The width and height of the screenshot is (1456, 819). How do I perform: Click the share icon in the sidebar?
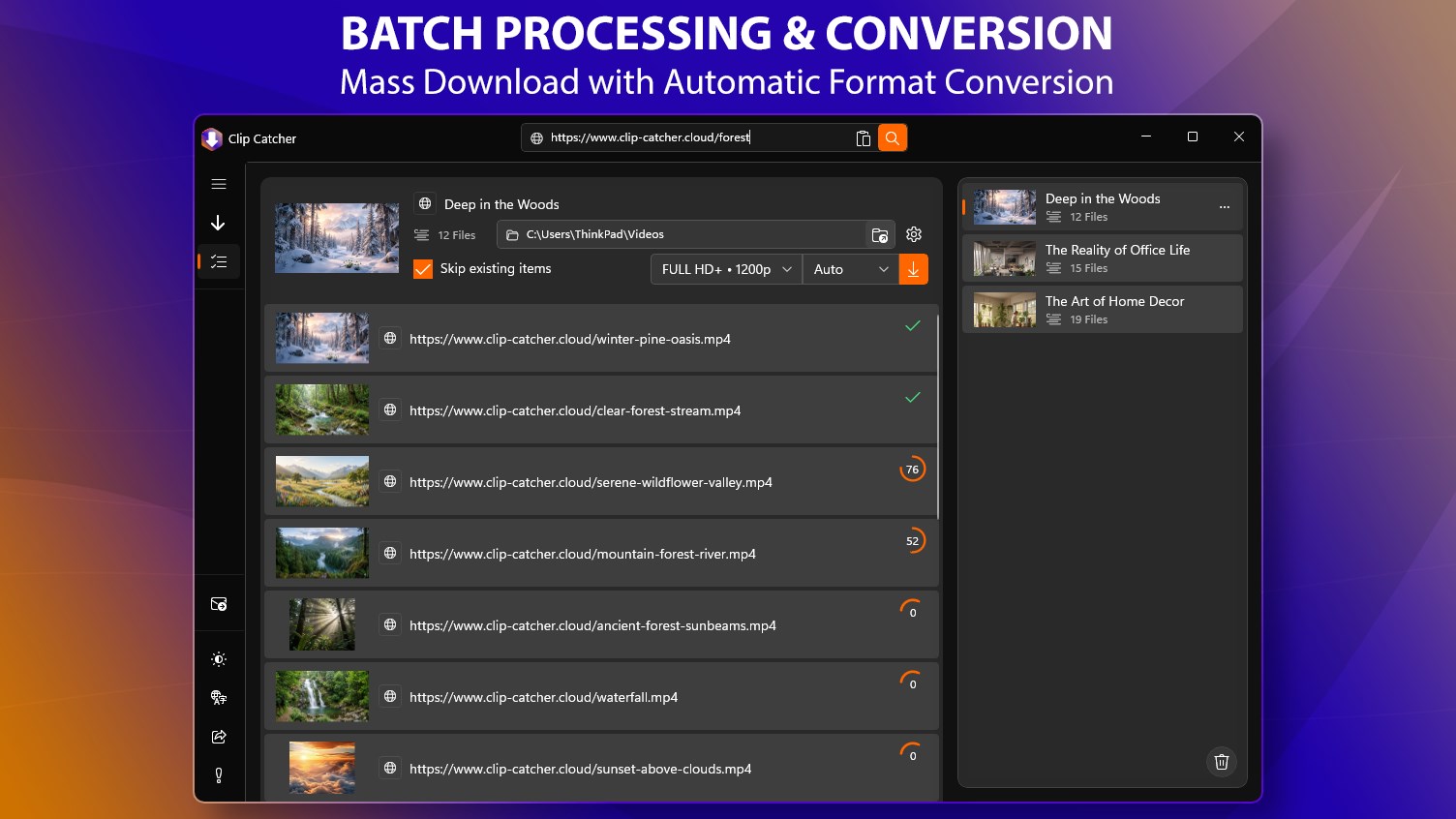tap(219, 737)
